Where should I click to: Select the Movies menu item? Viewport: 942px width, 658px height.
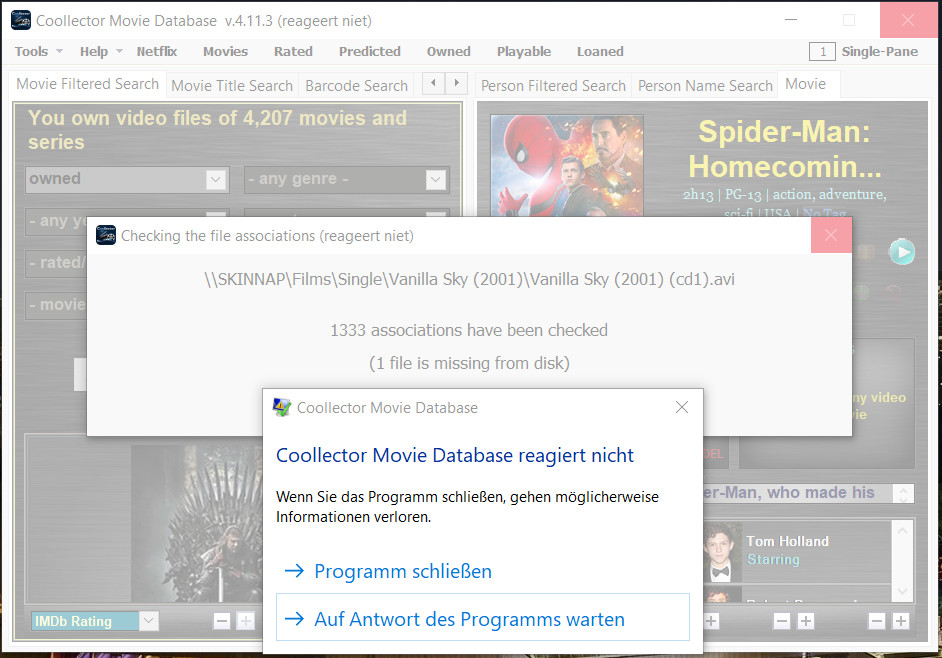click(x=225, y=52)
